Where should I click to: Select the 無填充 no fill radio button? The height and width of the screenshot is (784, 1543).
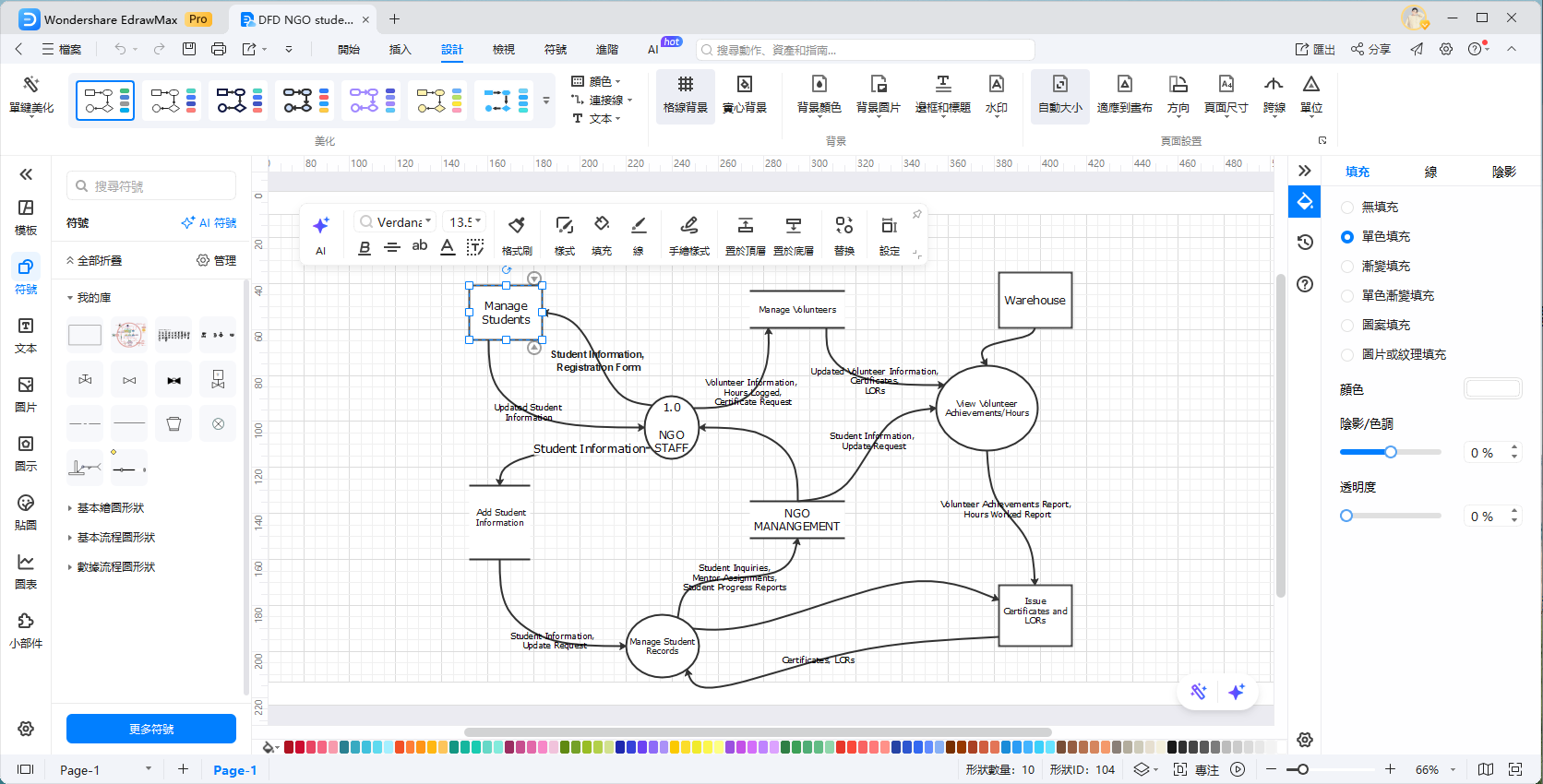coord(1347,208)
